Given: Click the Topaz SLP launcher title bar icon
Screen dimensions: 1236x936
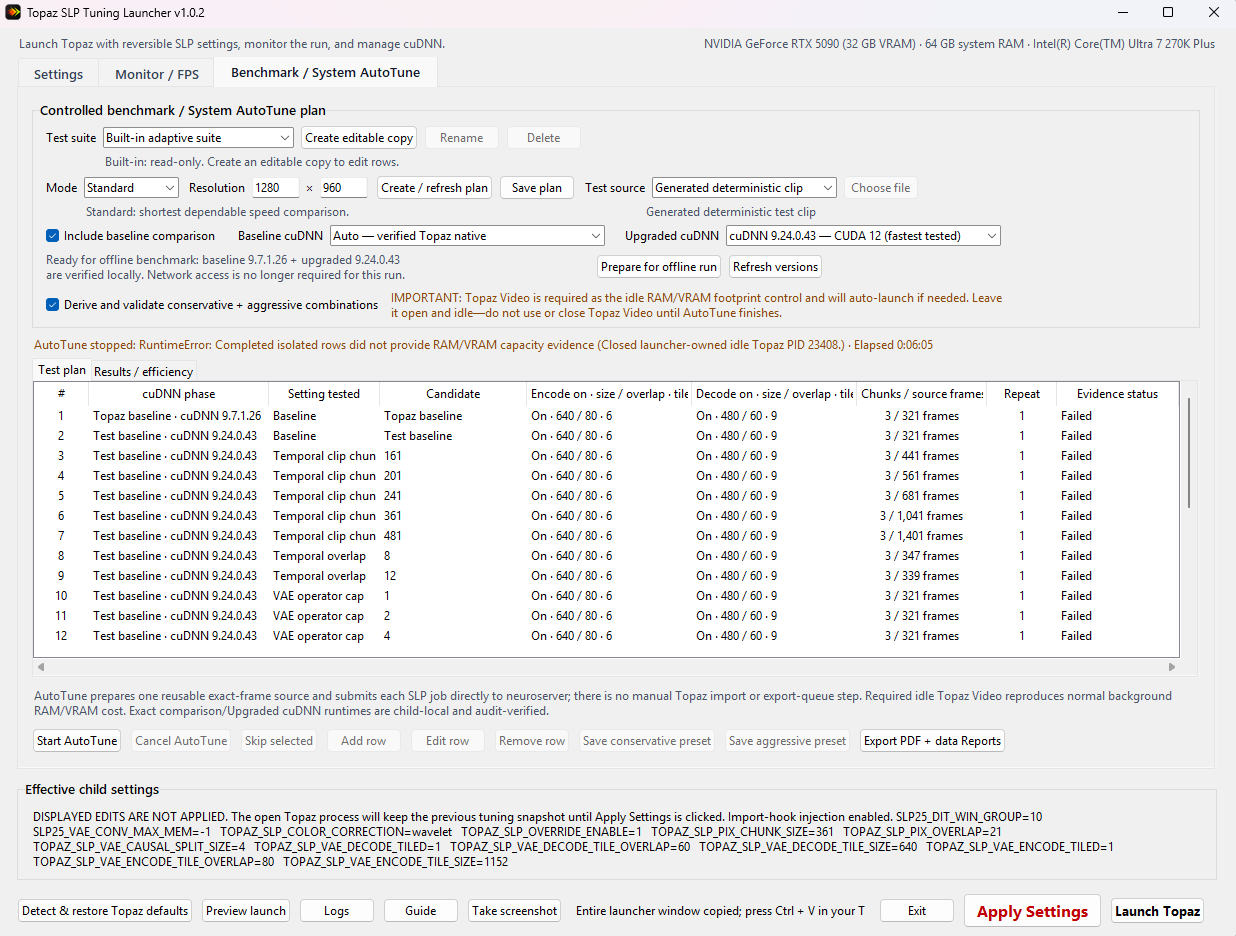Looking at the screenshot, I should [x=12, y=13].
